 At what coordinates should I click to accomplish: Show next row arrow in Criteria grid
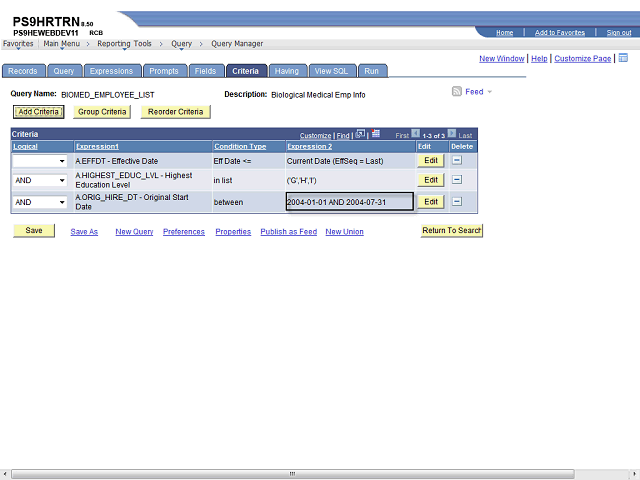[x=451, y=133]
